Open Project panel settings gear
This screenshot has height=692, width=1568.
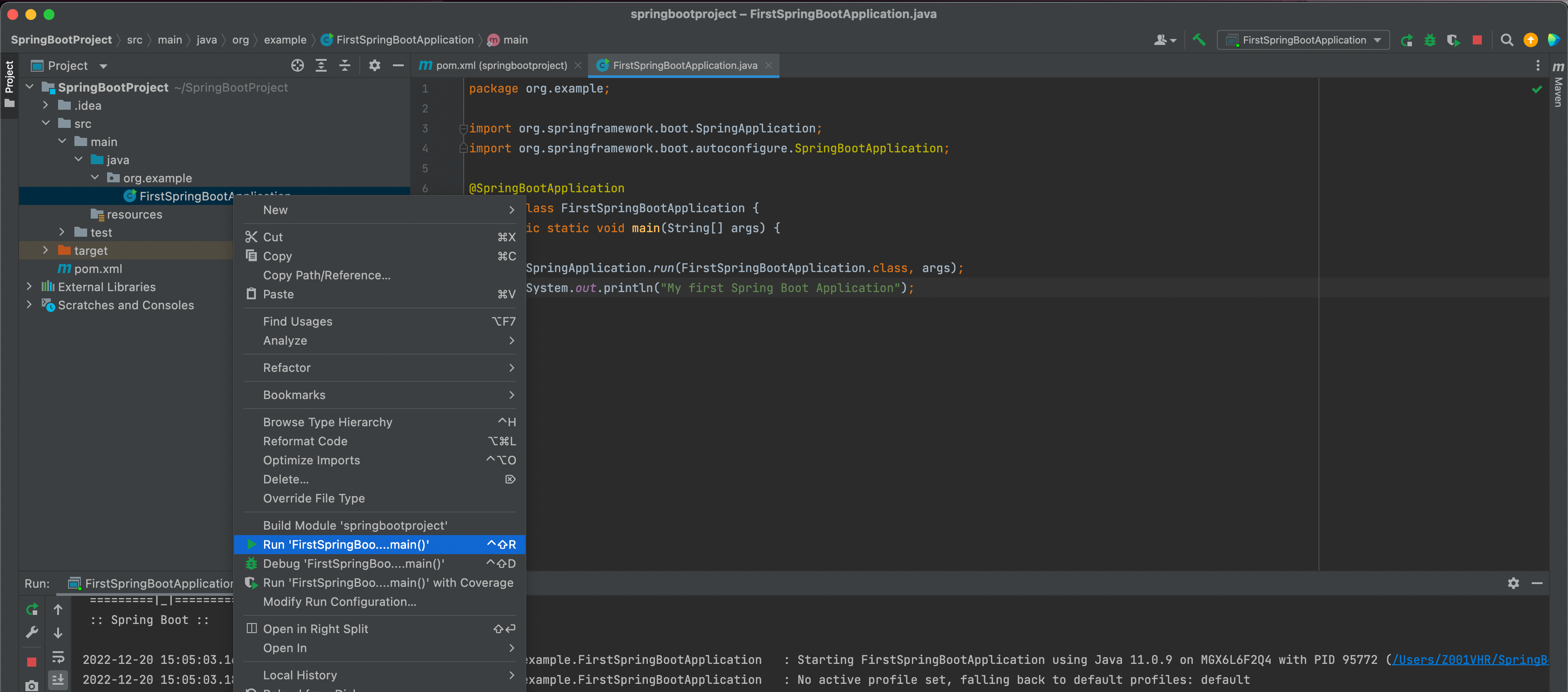(x=374, y=65)
